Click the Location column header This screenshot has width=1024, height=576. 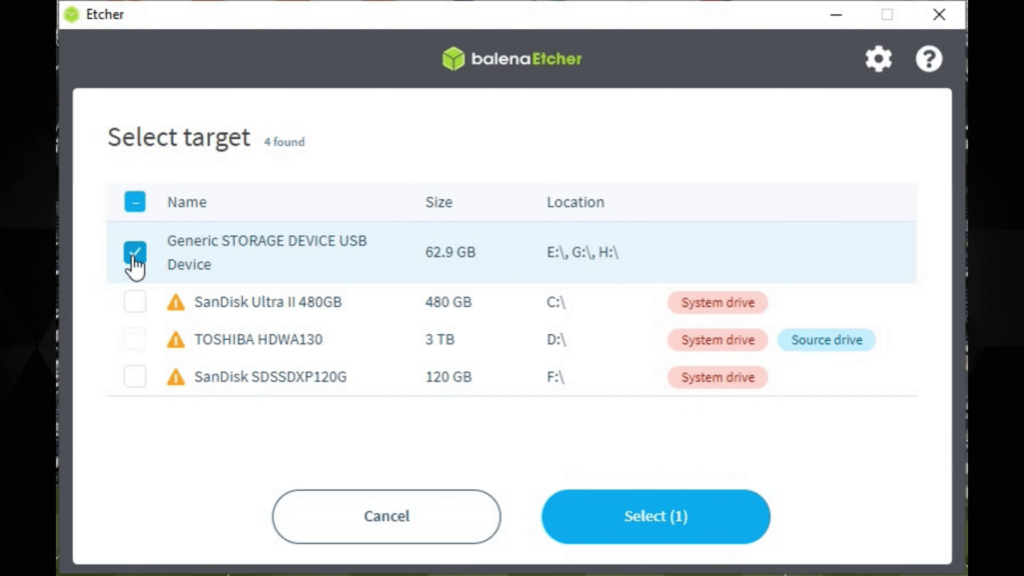point(575,202)
